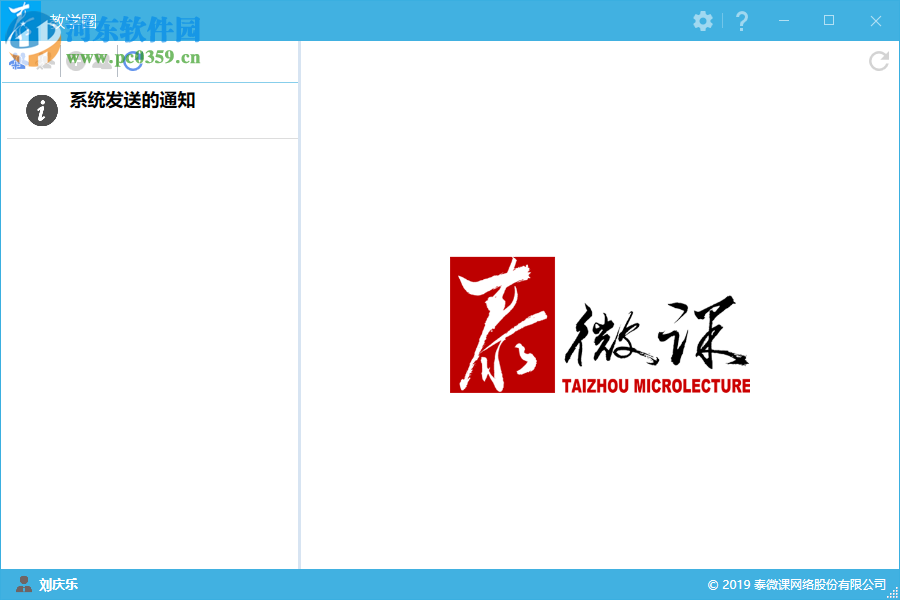The width and height of the screenshot is (900, 600).
Task: Click the TAIZHOU MICROLECTURE caption
Action: [x=656, y=386]
